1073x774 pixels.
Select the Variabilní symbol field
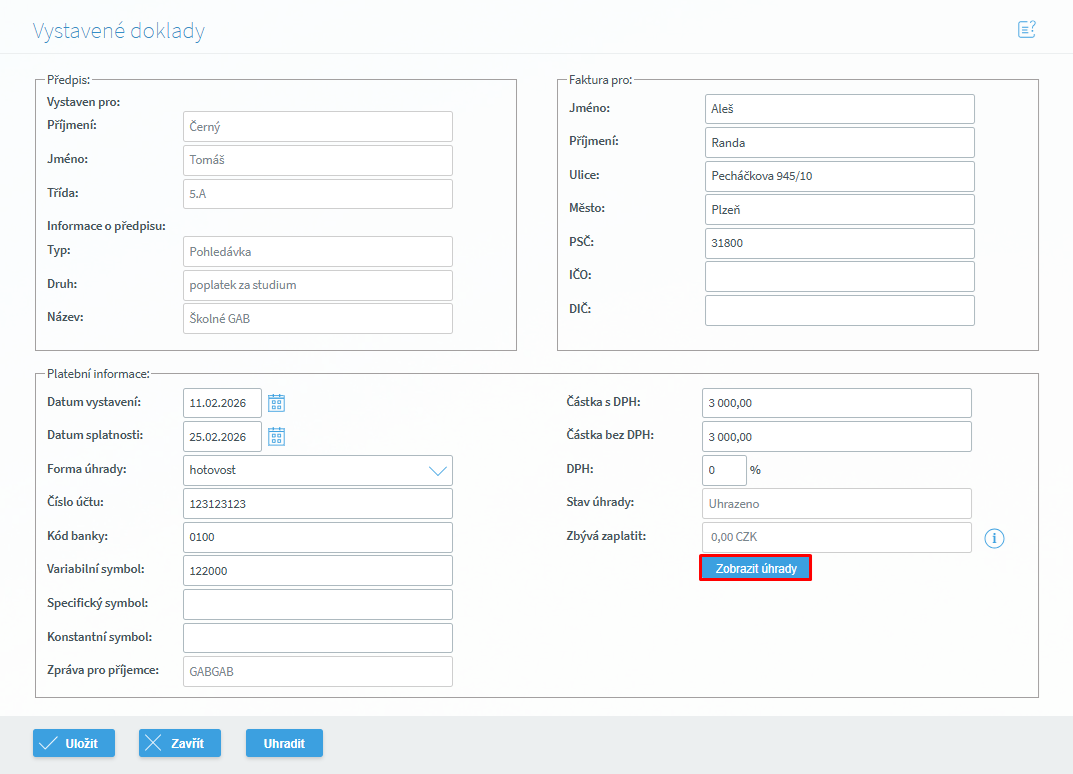click(x=318, y=570)
